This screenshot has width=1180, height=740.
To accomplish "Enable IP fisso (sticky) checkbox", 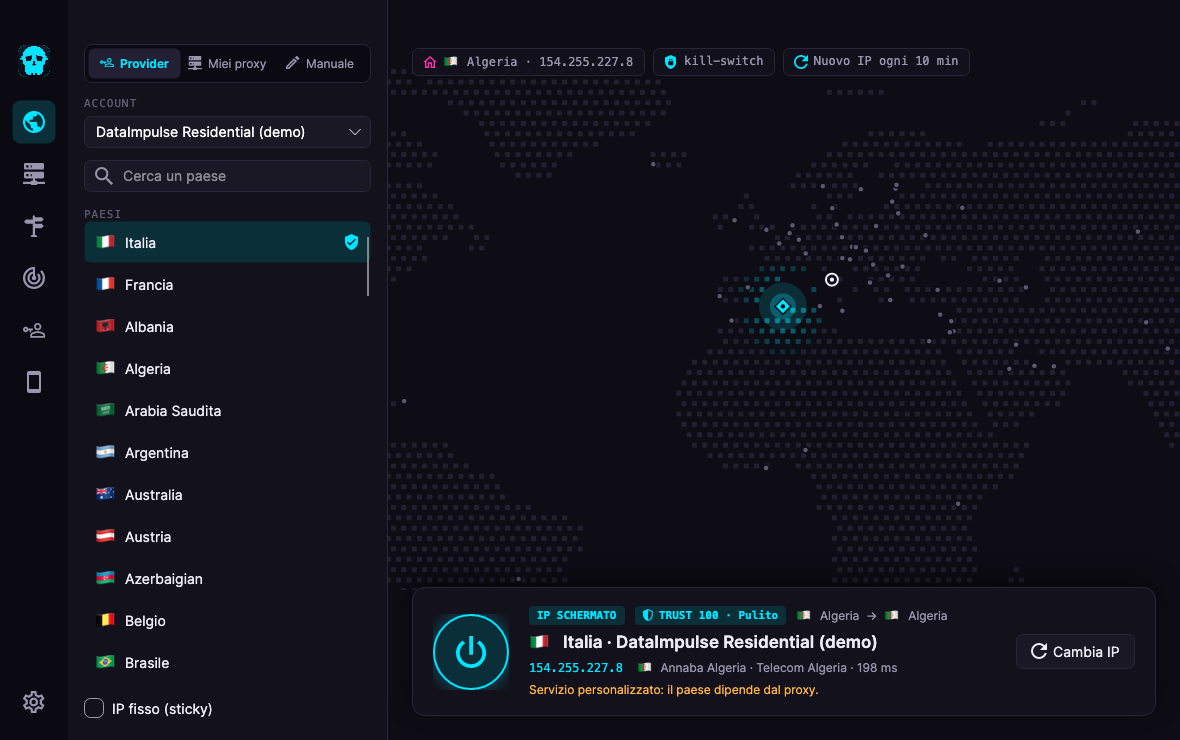I will (94, 708).
